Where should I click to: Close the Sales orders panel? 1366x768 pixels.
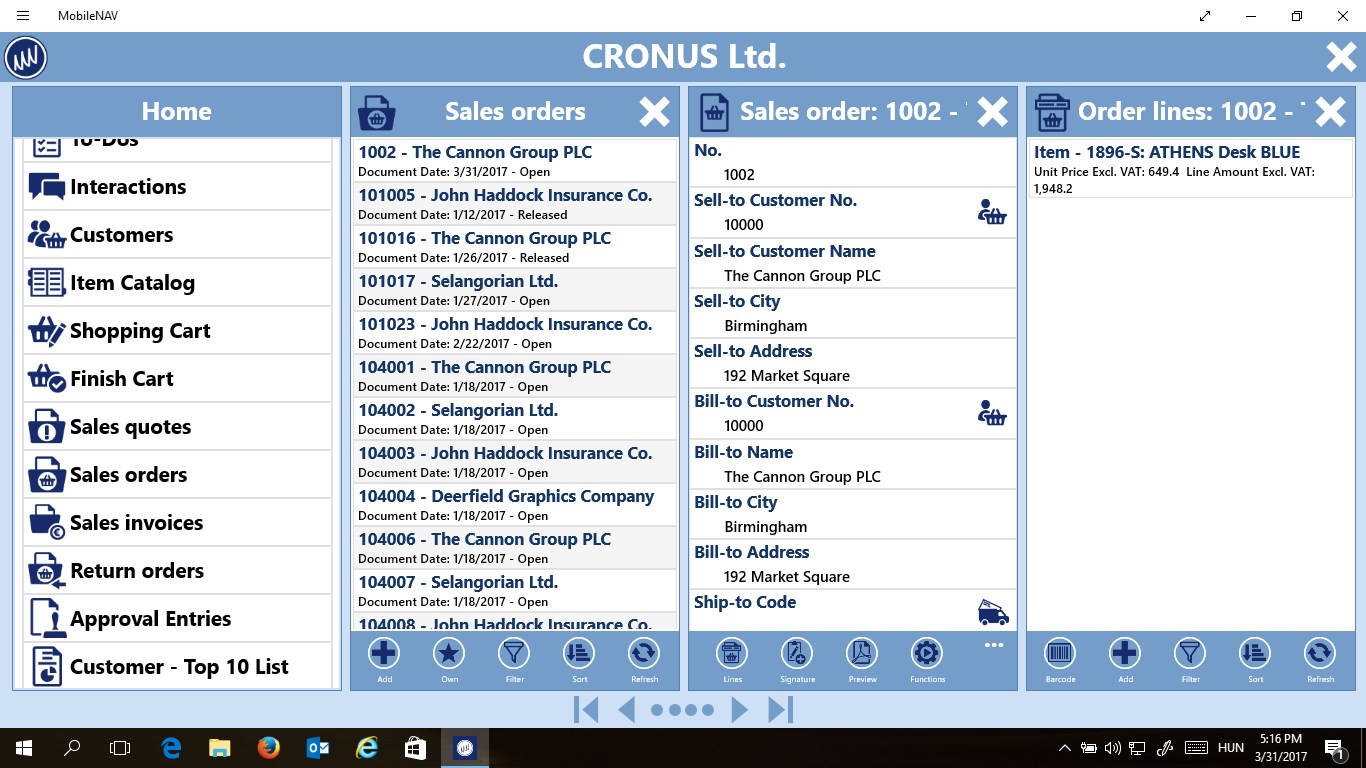click(x=654, y=112)
